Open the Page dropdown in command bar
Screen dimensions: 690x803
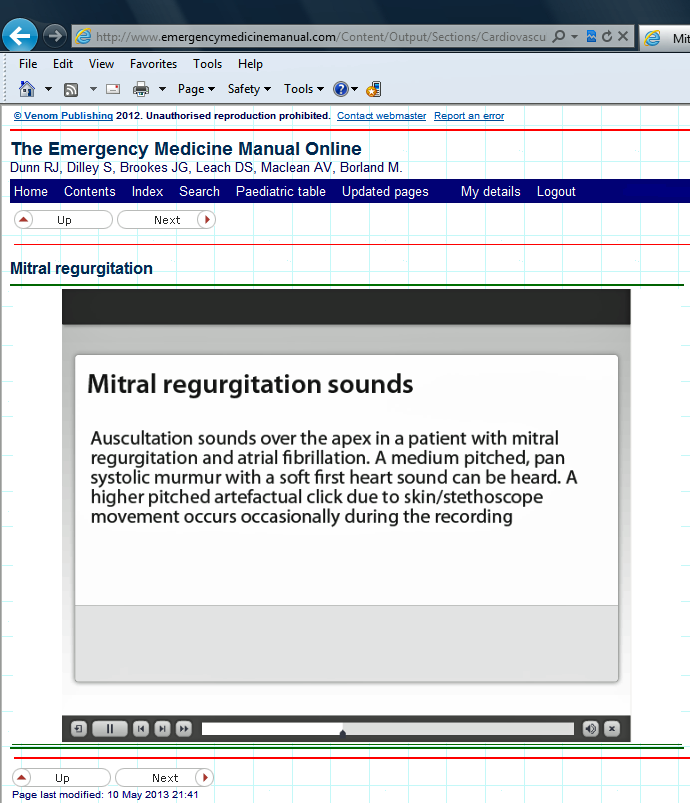point(196,89)
